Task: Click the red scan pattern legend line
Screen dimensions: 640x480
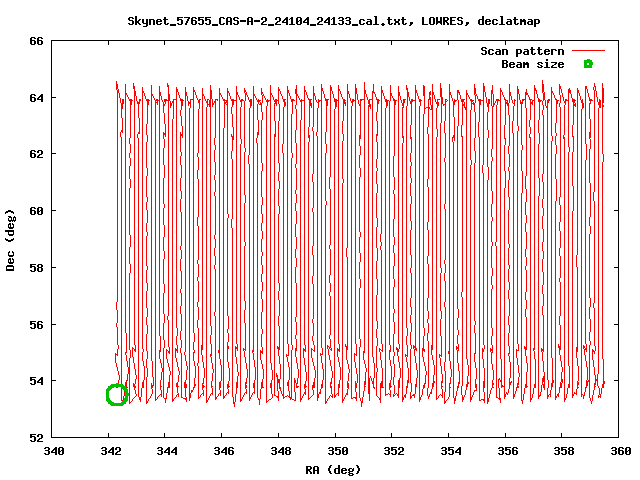Action: click(x=588, y=51)
